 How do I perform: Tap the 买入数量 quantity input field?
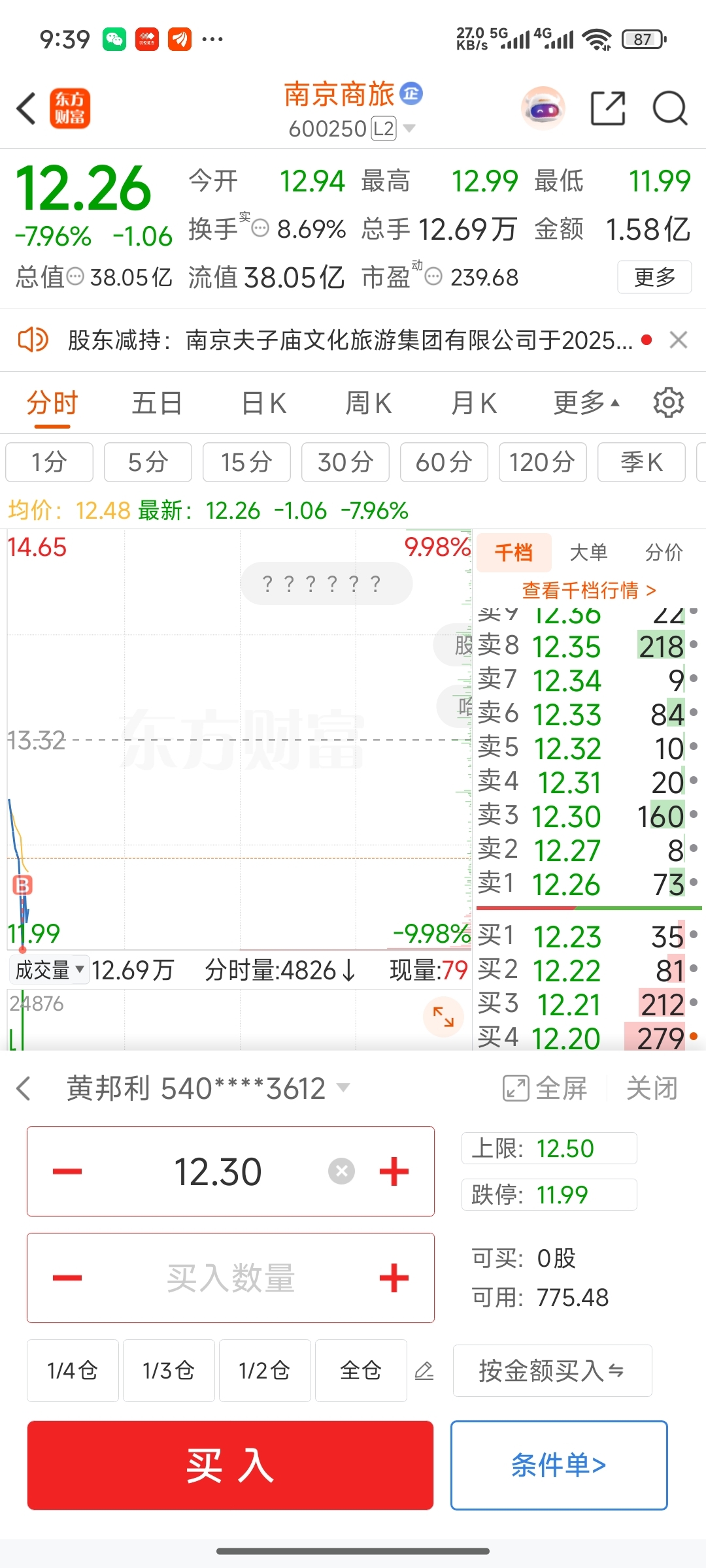tap(230, 1277)
